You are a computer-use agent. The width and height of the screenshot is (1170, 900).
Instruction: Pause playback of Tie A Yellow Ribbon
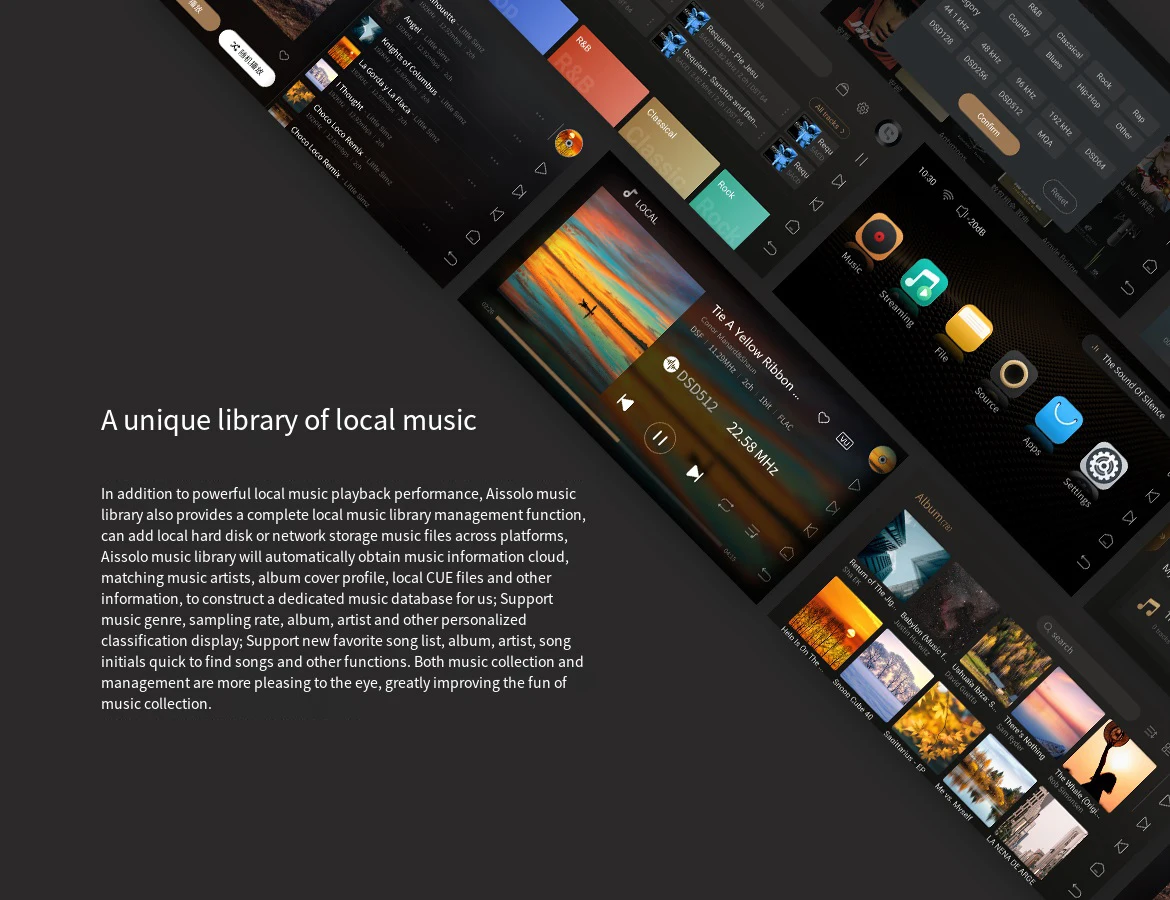[660, 438]
